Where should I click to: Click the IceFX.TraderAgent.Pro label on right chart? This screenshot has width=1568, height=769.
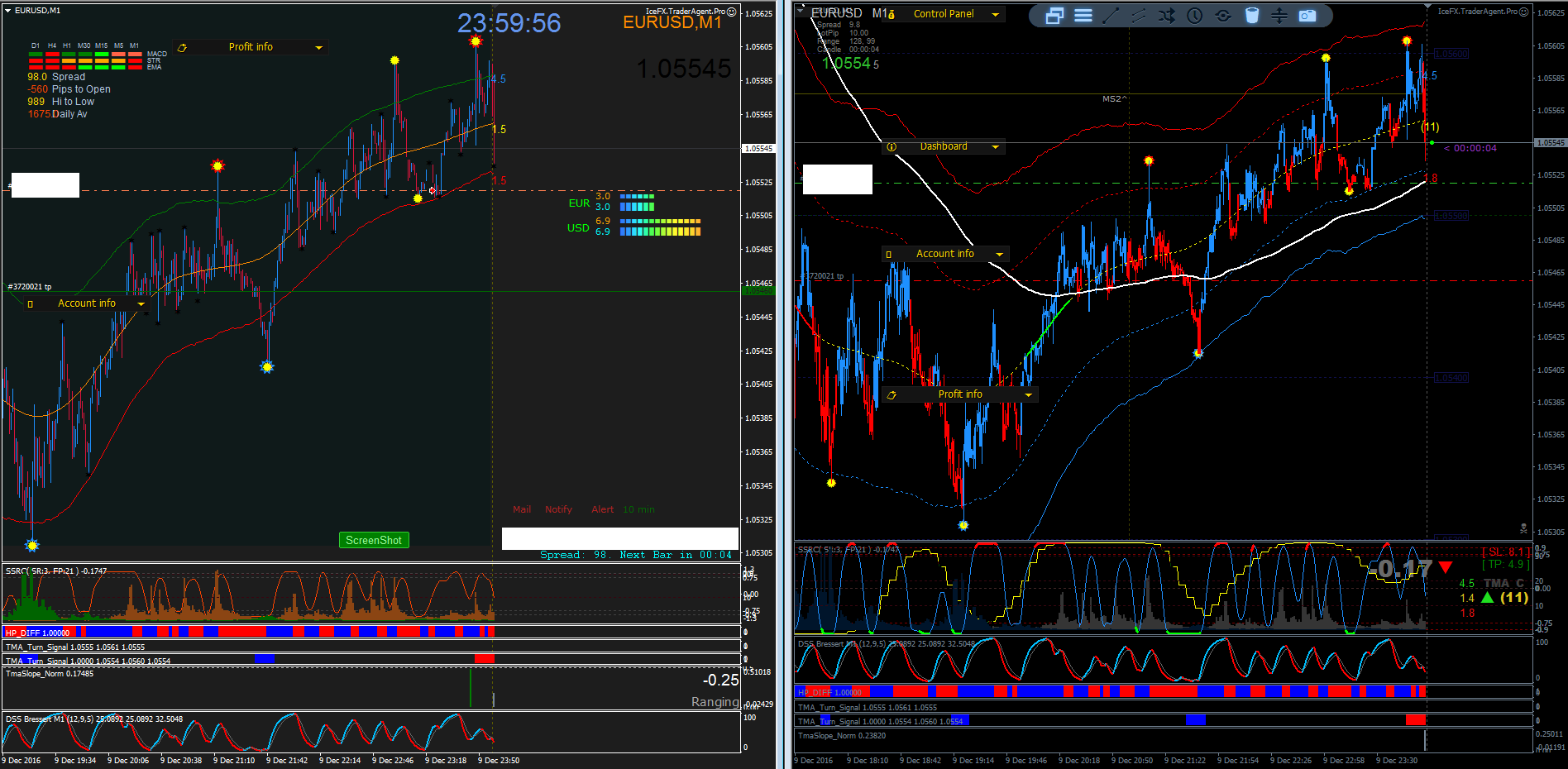(x=1477, y=12)
